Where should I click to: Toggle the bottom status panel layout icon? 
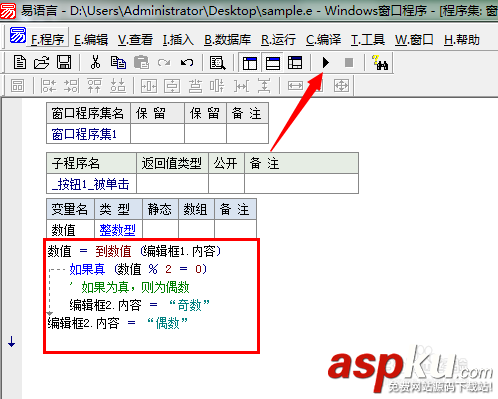point(273,63)
